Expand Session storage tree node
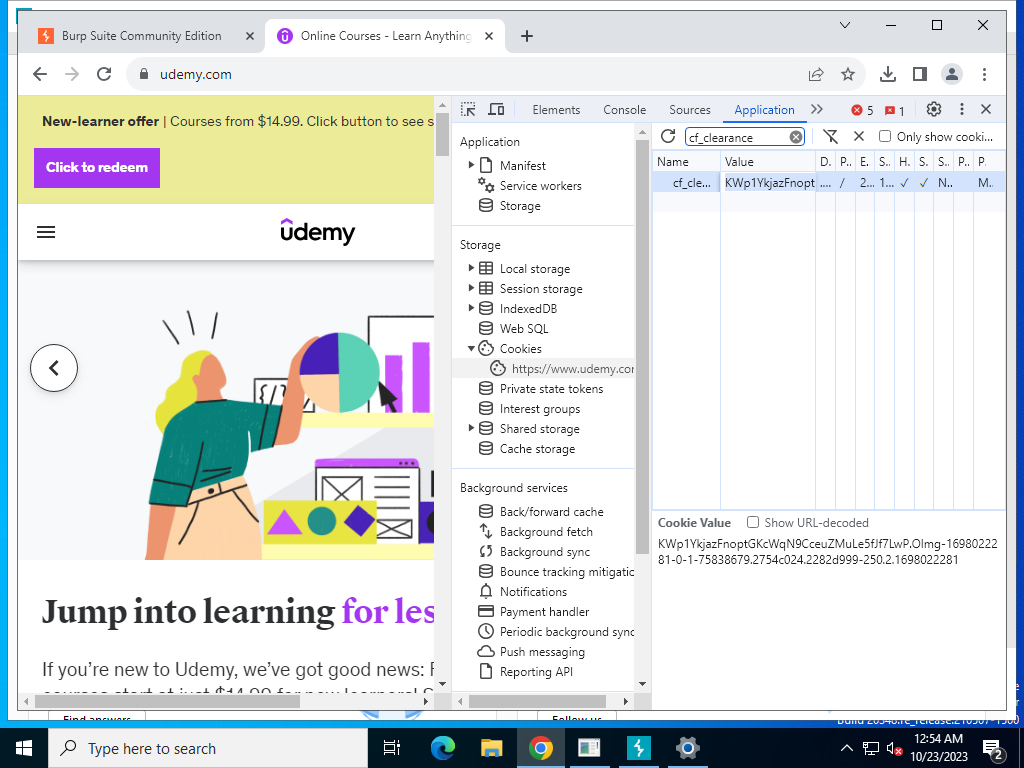The height and width of the screenshot is (768, 1024). pyautogui.click(x=471, y=288)
